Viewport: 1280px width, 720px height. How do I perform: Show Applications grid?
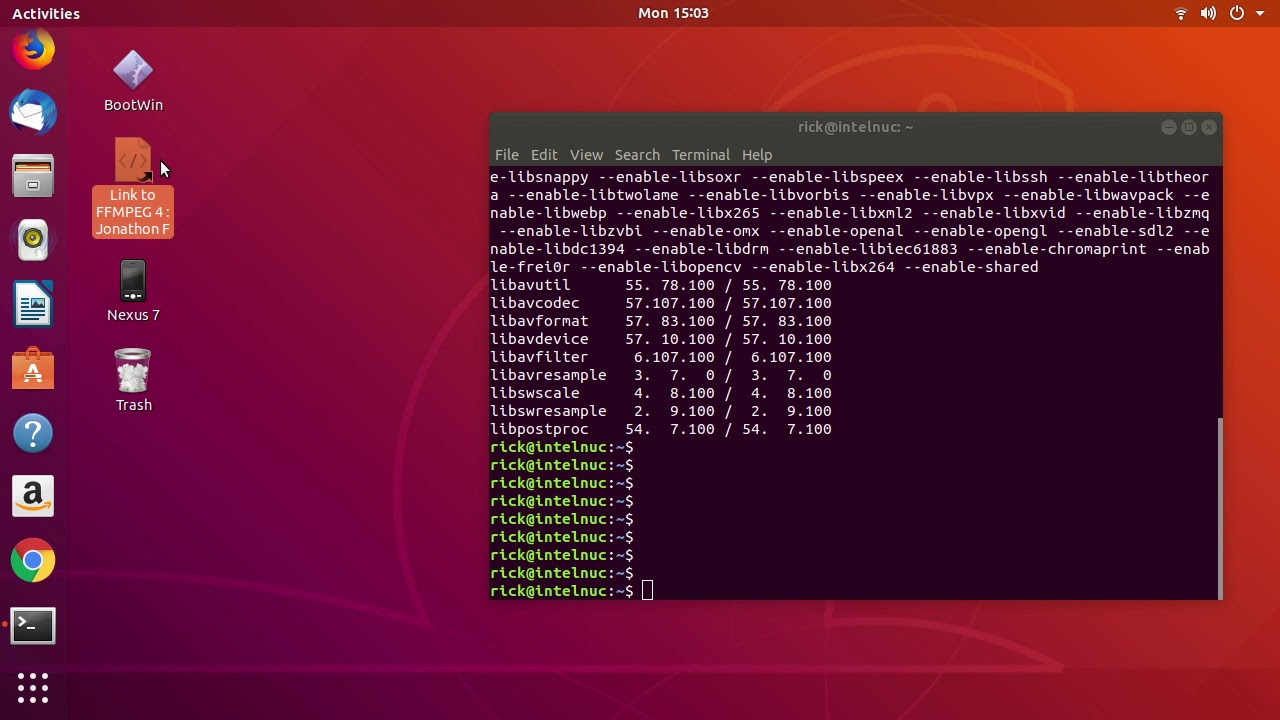(33, 687)
